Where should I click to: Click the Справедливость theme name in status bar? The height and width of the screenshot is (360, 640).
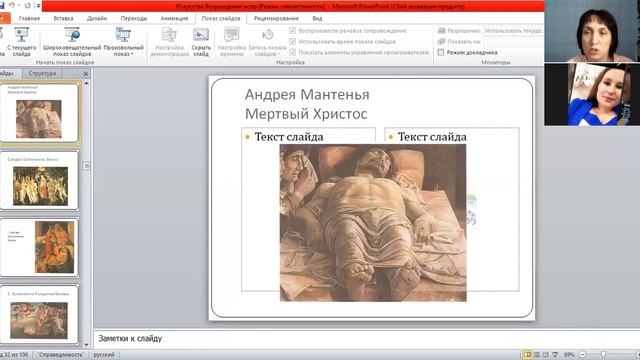(x=61, y=355)
